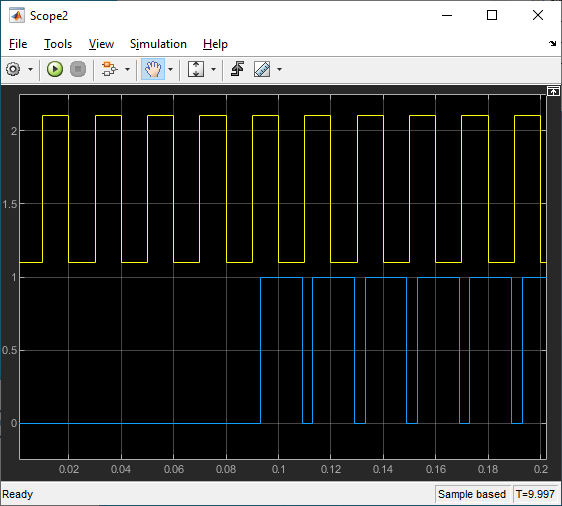Expand the pan/zoom tool dropdown arrow
The height and width of the screenshot is (506, 562).
[170, 70]
